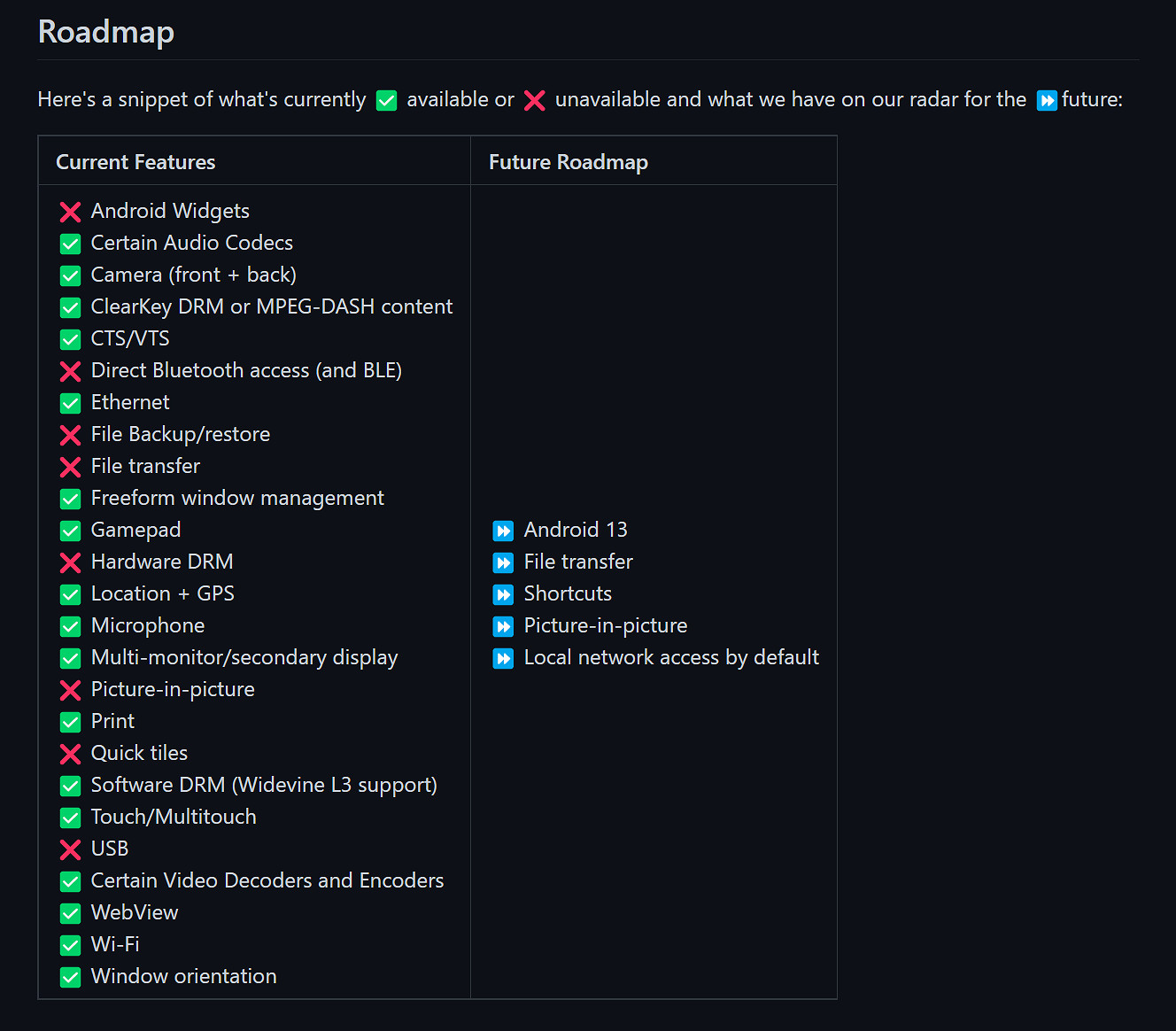Click the 'Window orientation' list entry
Screen dimensions: 1176x1031
184,976
